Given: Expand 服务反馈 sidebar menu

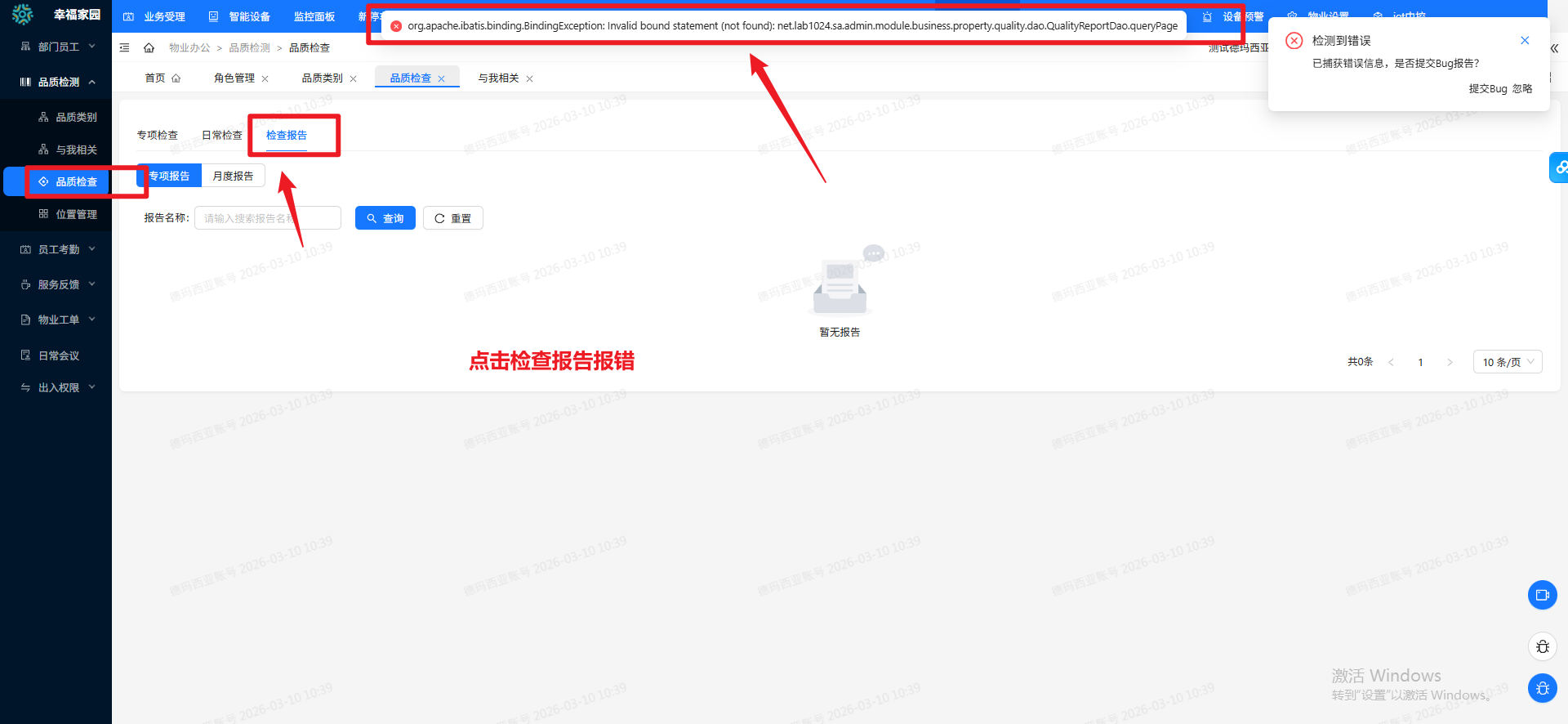Looking at the screenshot, I should [56, 284].
